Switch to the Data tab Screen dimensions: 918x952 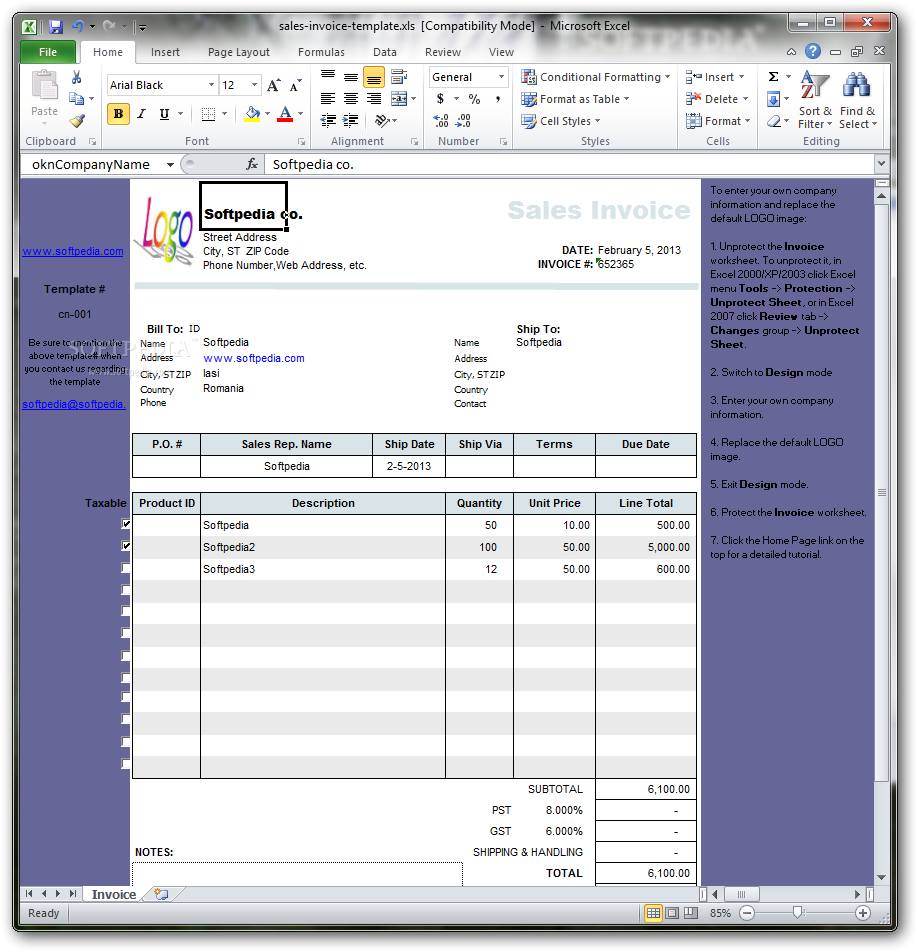click(x=385, y=52)
